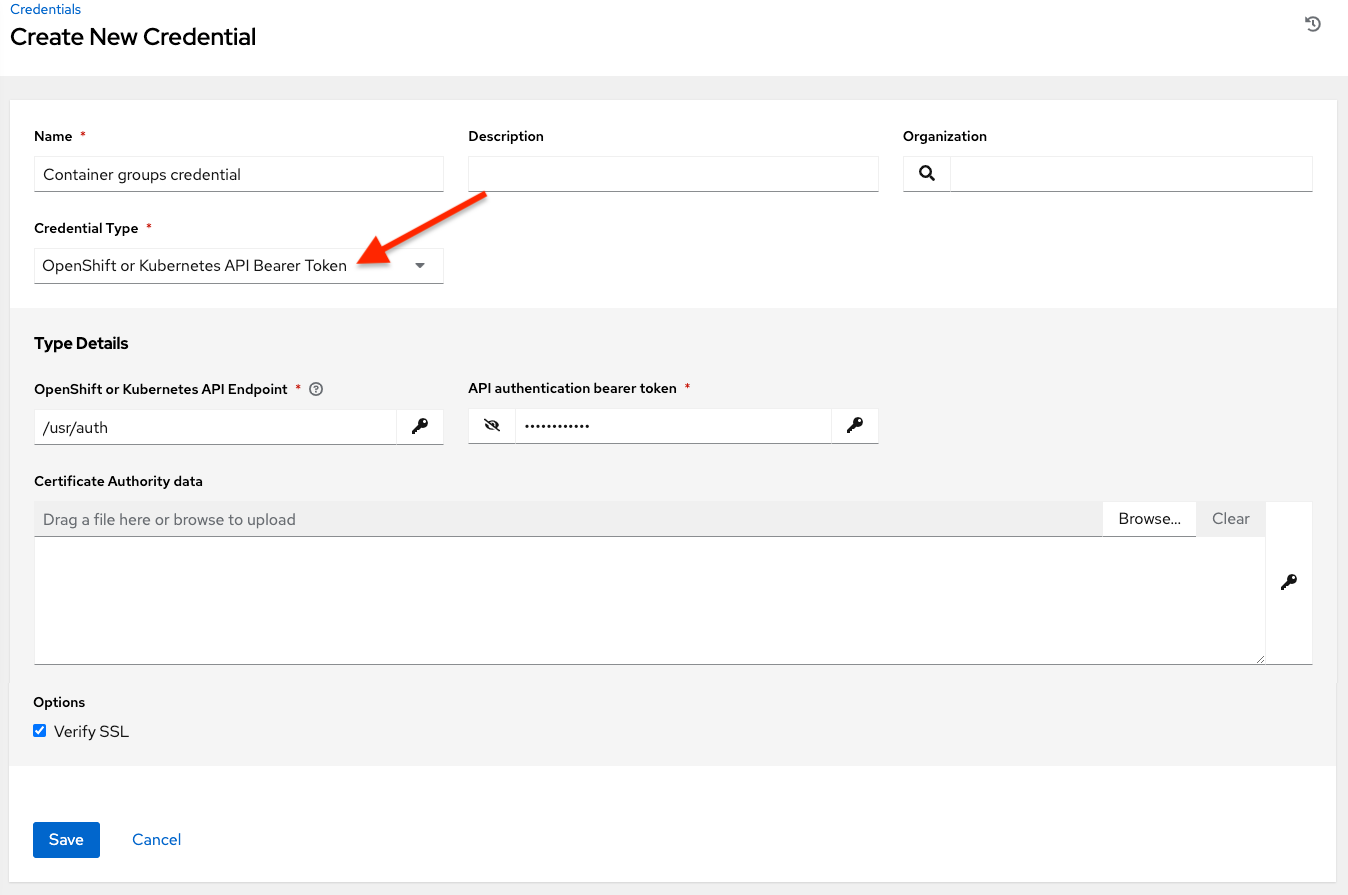Click the Description field
The width and height of the screenshot is (1348, 895).
672,173
